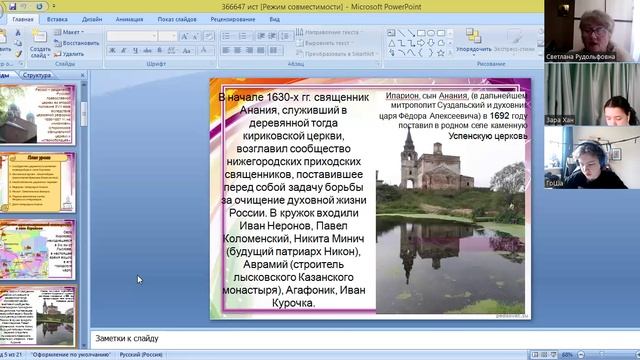Open the columns dropdown

pos(275,50)
